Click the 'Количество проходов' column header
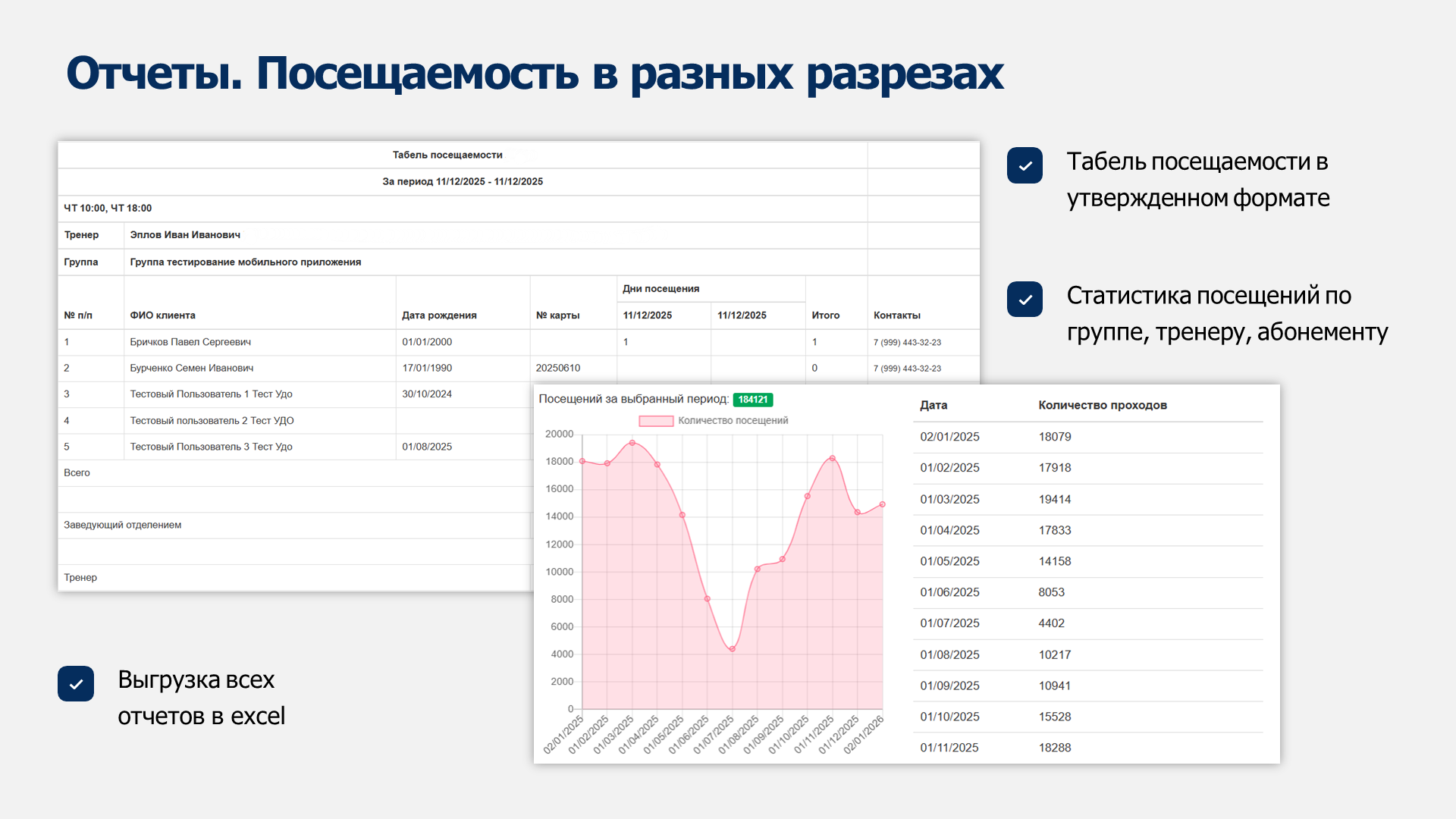This screenshot has width=1456, height=819. pos(1103,405)
